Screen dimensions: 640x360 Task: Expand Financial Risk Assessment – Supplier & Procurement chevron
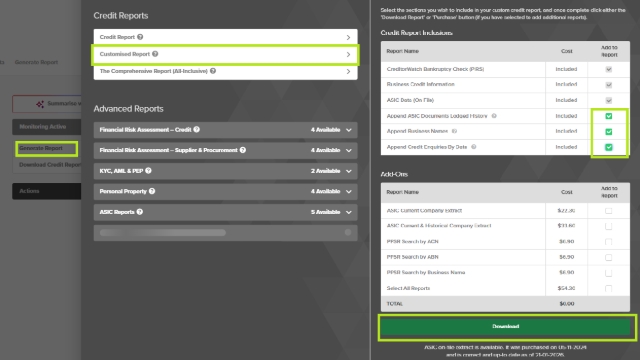[349, 150]
